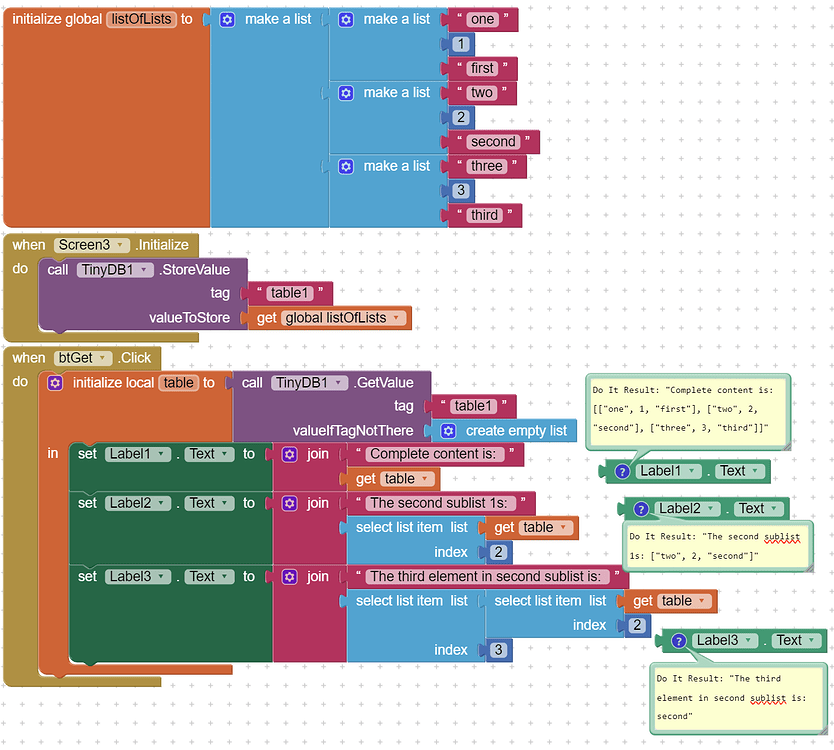This screenshot has width=834, height=750.
Task: Open gear icon on initialize local table
Action: click(x=55, y=383)
